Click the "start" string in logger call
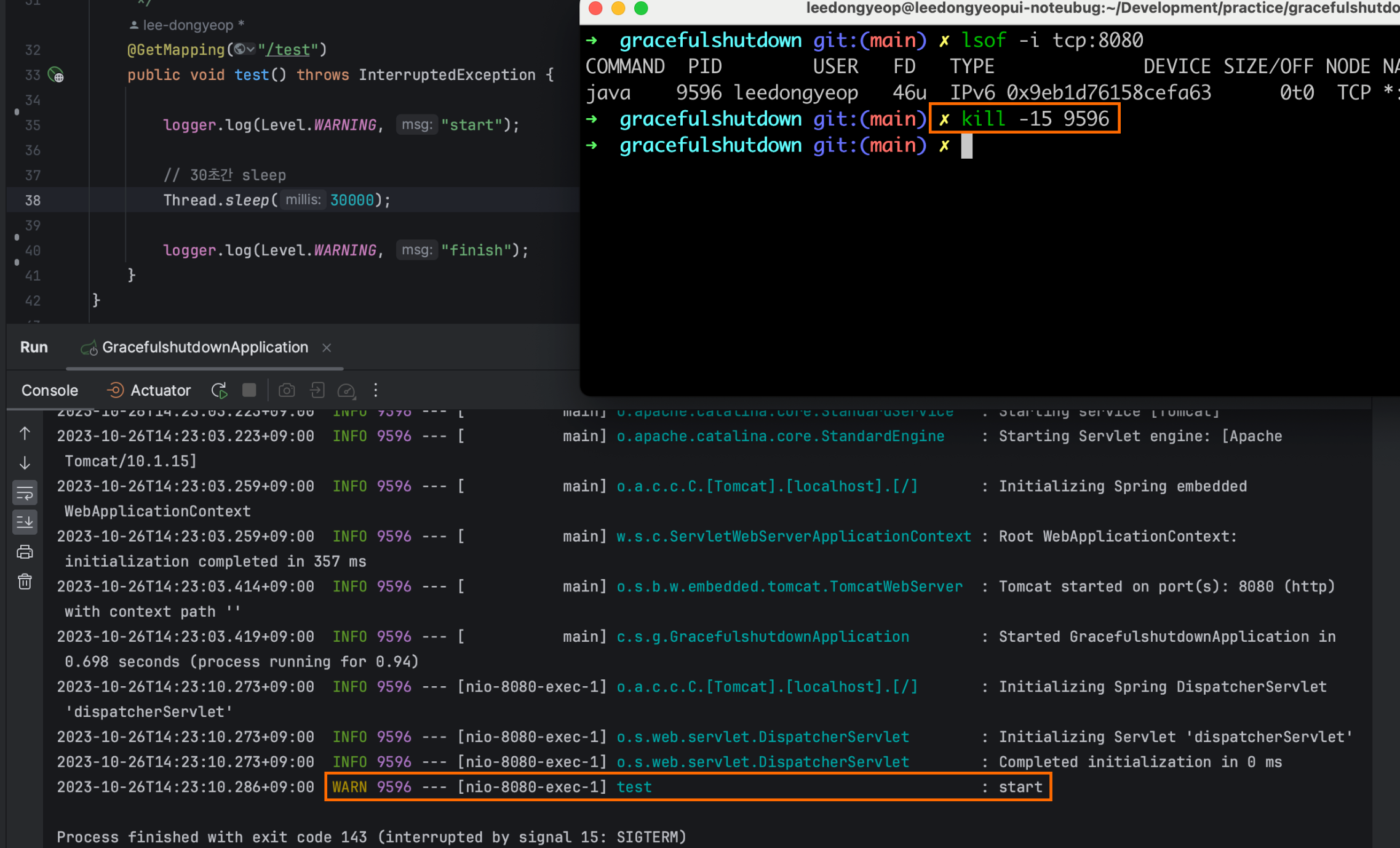 [472, 125]
